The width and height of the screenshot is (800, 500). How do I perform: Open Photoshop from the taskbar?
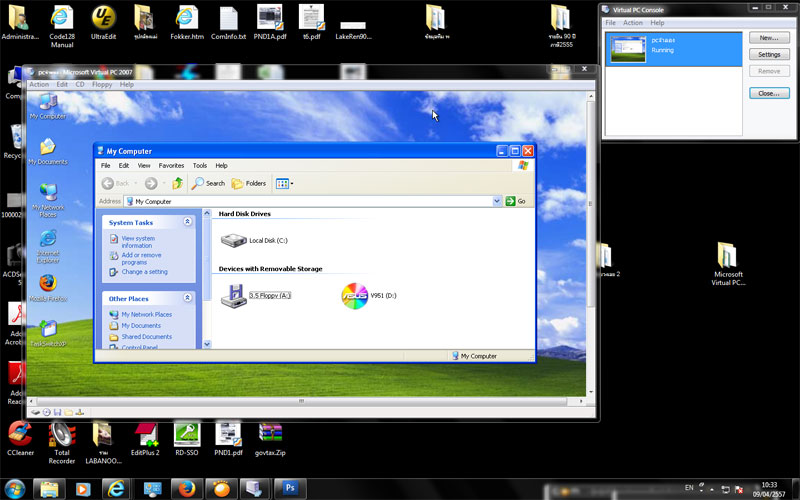tap(290, 489)
